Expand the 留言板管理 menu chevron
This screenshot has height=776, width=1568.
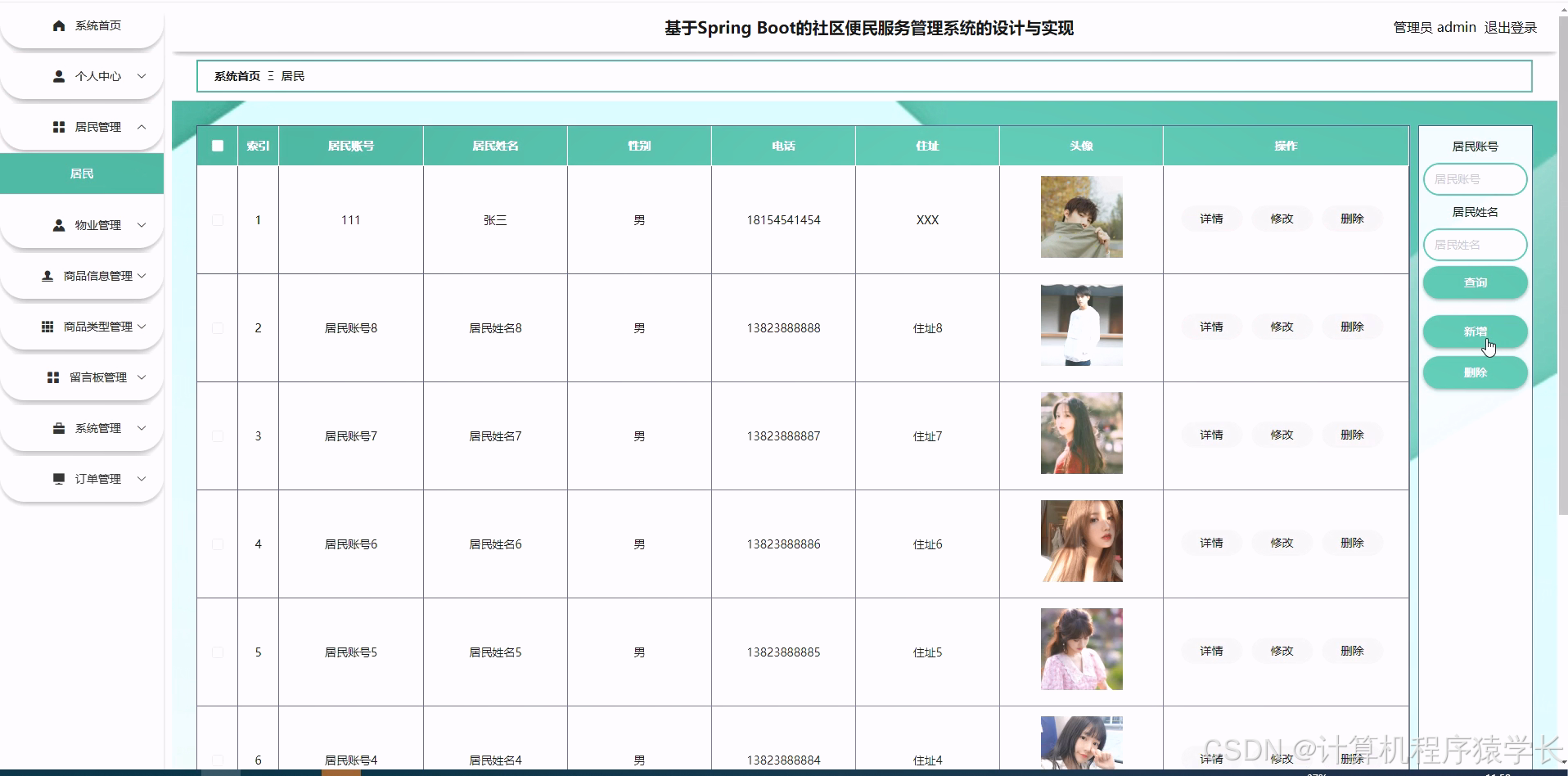coord(142,377)
